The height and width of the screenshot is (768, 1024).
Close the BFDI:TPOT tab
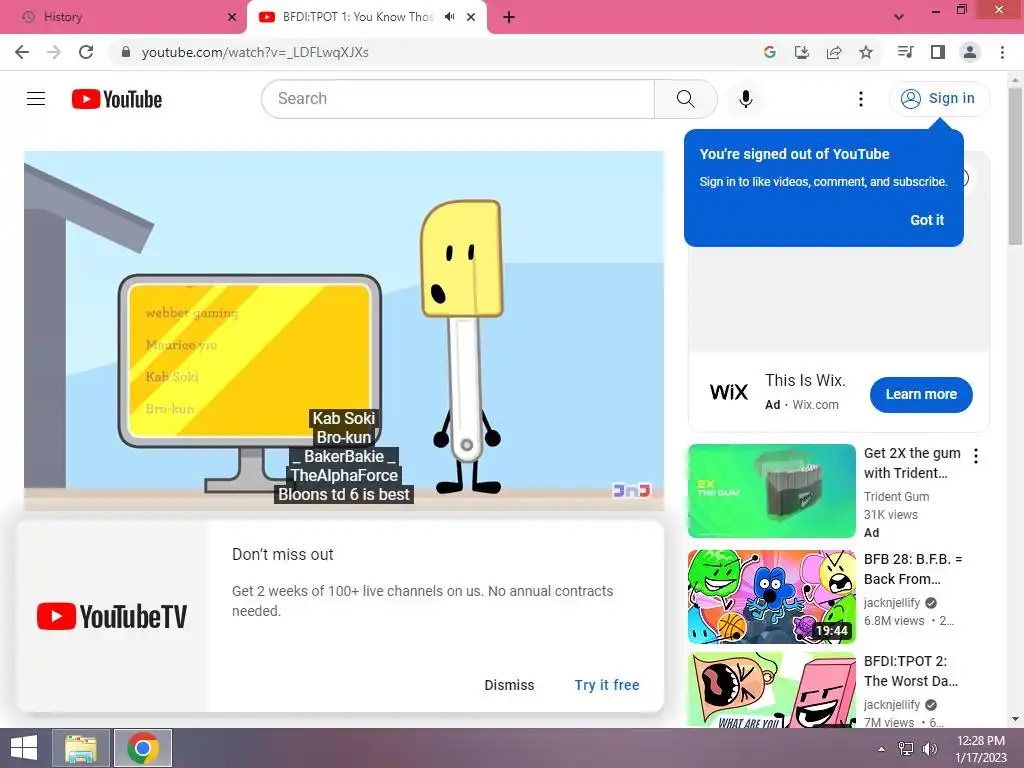tap(471, 17)
